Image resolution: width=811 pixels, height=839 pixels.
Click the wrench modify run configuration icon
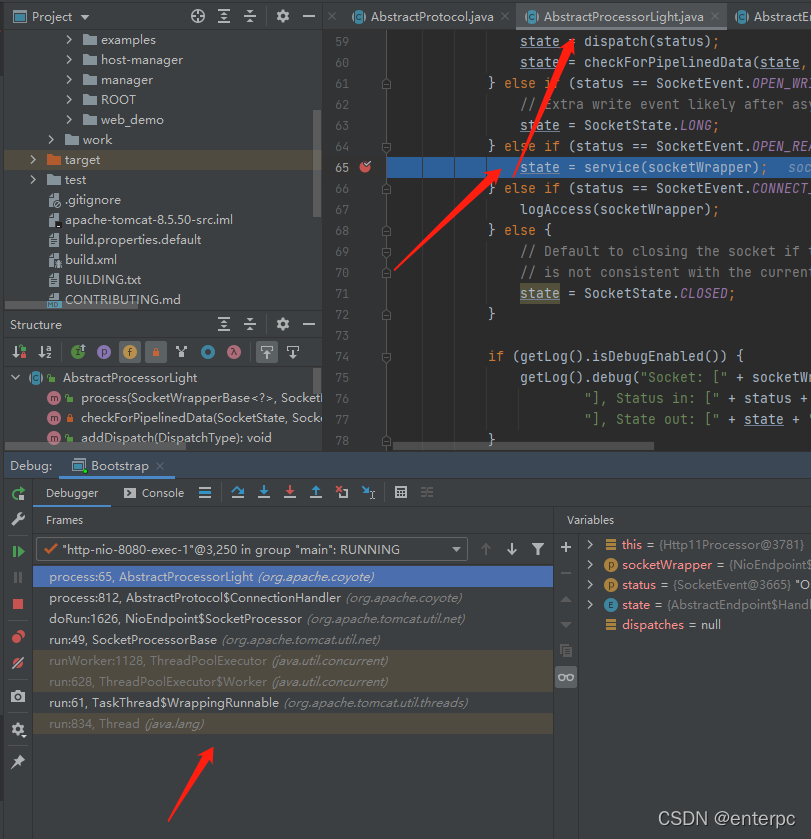18,519
